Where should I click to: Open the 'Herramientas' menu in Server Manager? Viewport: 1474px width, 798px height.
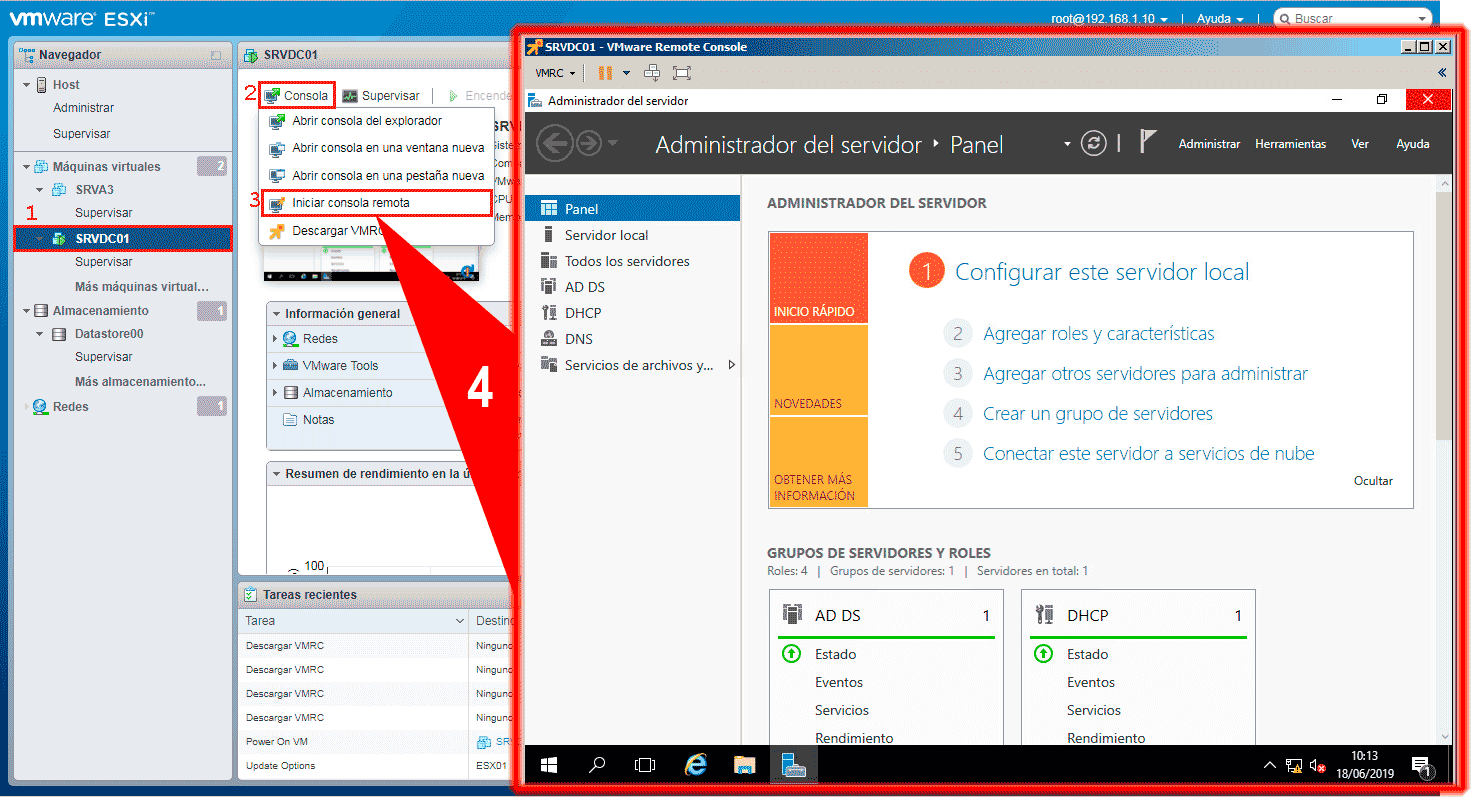(1290, 143)
